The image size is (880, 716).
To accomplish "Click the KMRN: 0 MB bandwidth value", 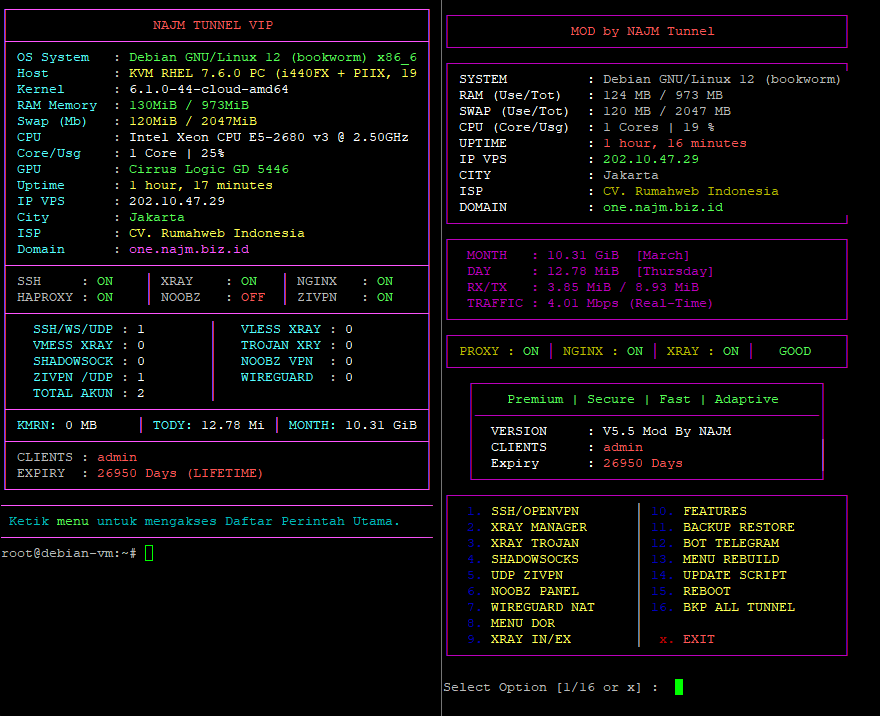I will pos(57,425).
